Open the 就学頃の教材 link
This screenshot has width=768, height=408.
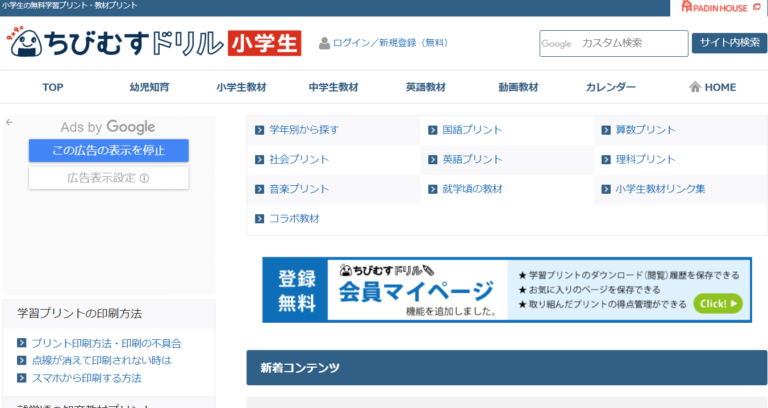click(472, 189)
